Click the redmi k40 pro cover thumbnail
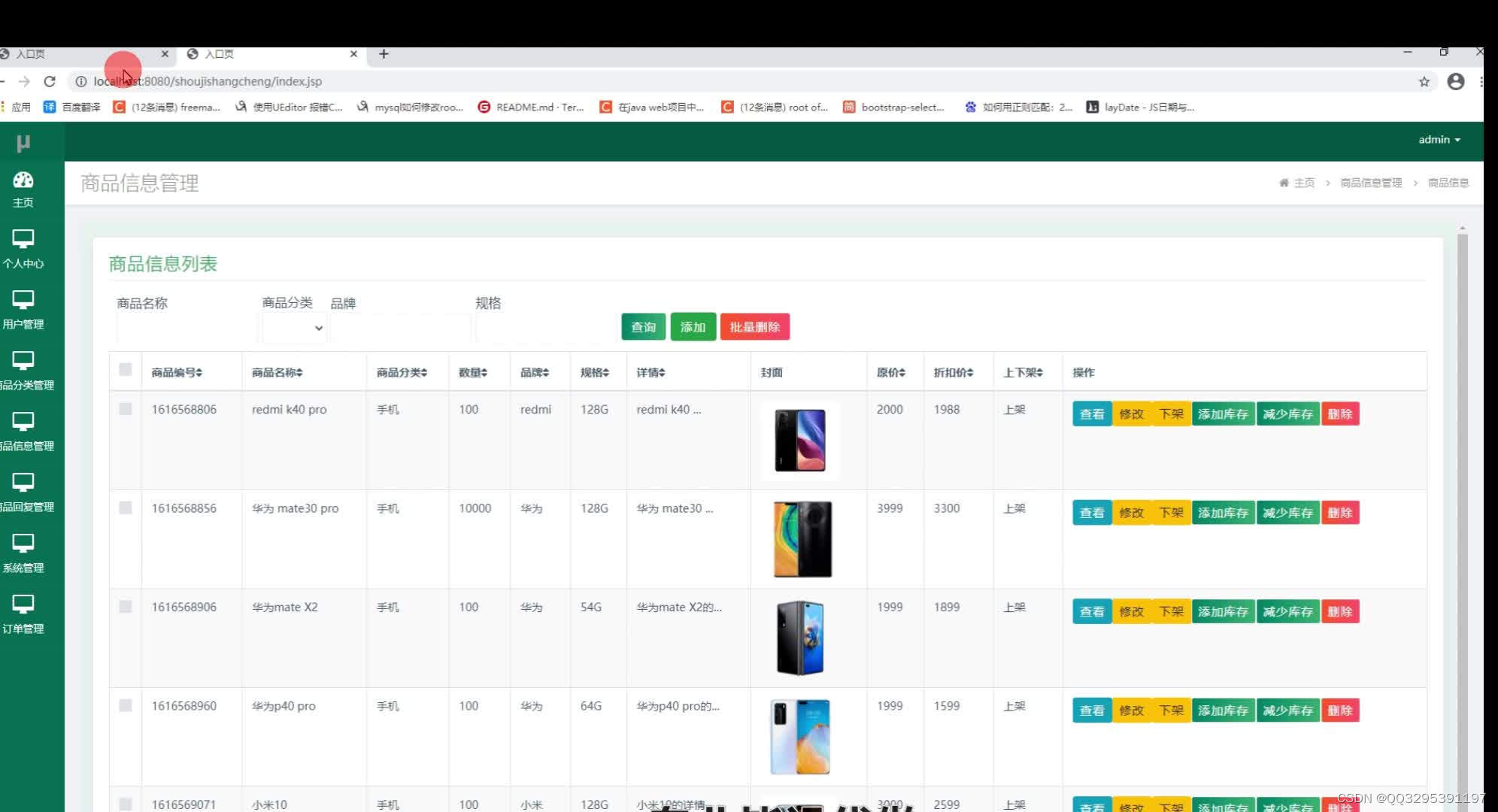The image size is (1498, 812). pyautogui.click(x=800, y=441)
